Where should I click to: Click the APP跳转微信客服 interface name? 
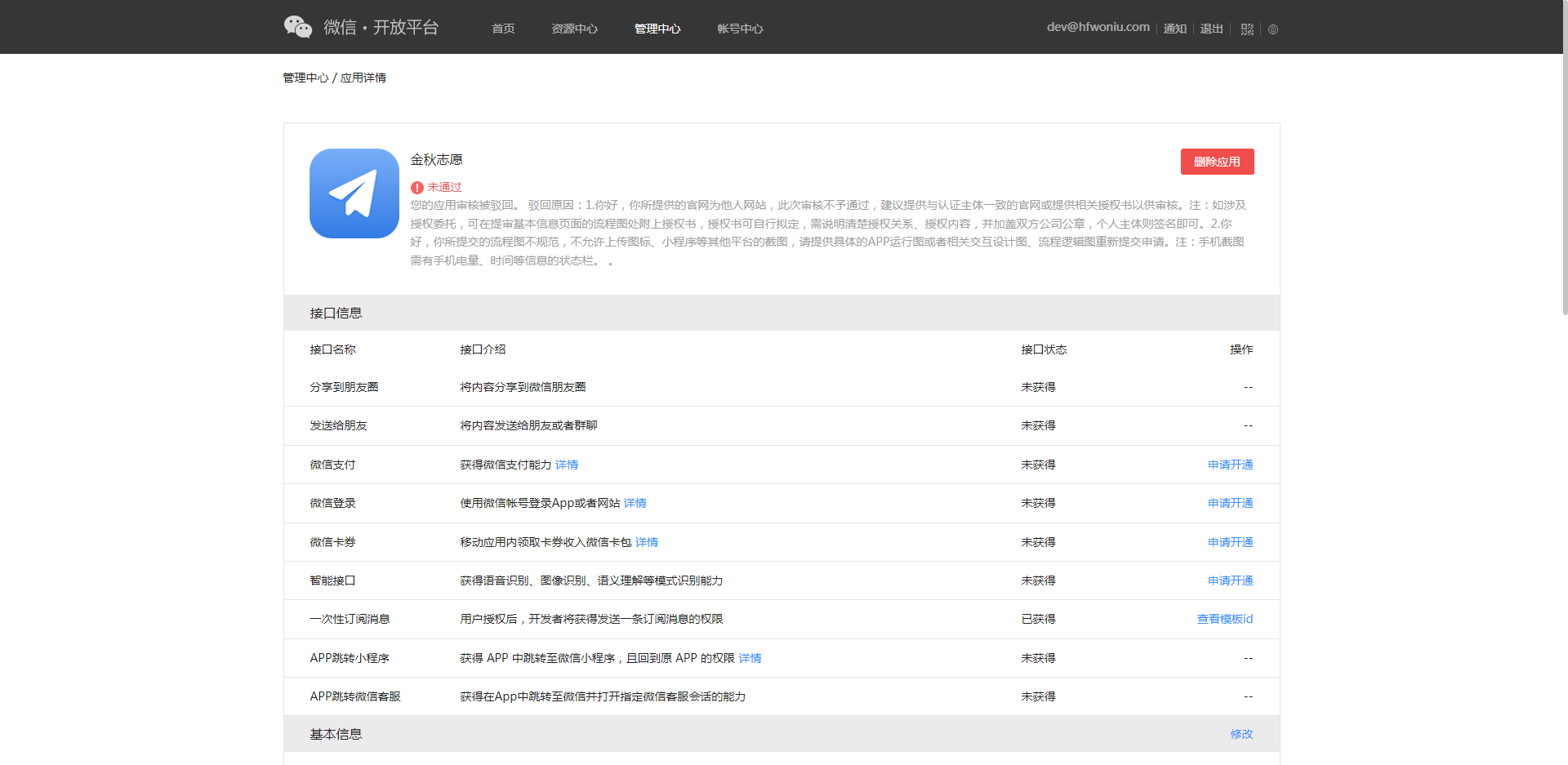pyautogui.click(x=355, y=696)
